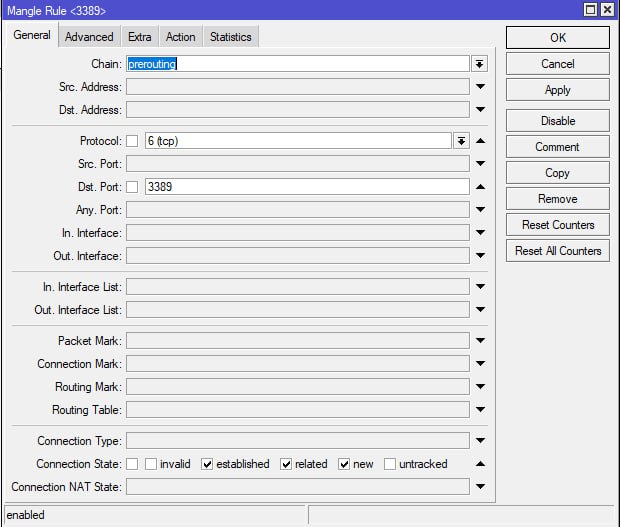Toggle the Protocol invert checkbox
The image size is (620, 527).
[132, 141]
